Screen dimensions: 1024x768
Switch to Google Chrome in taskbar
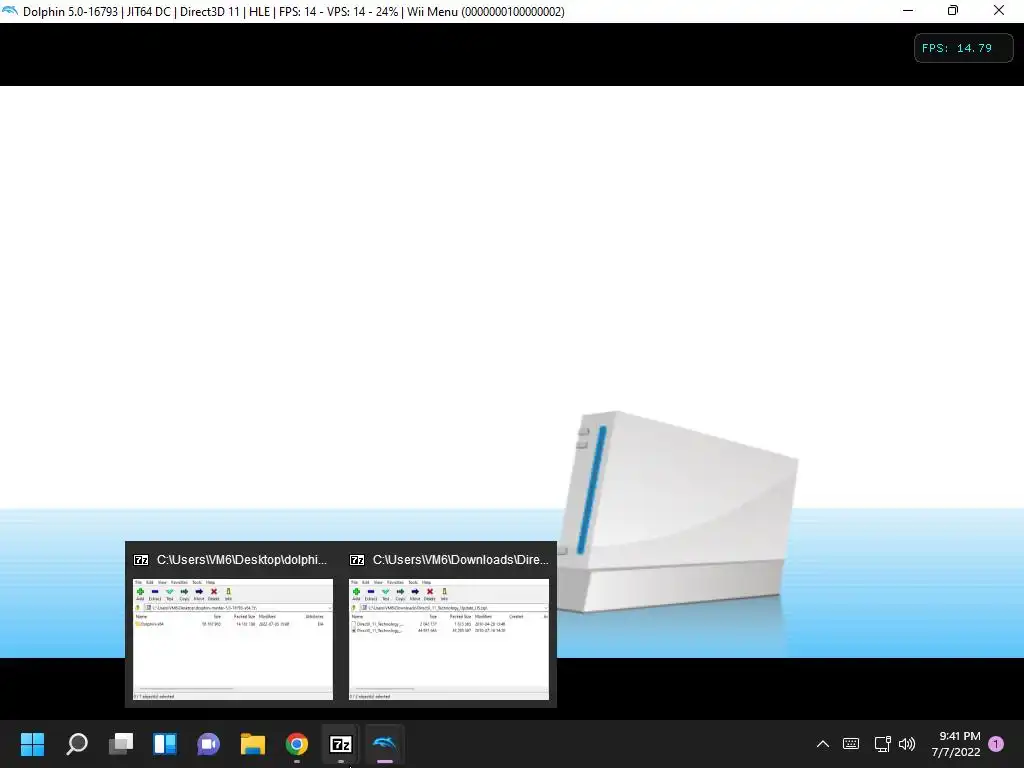coord(296,743)
